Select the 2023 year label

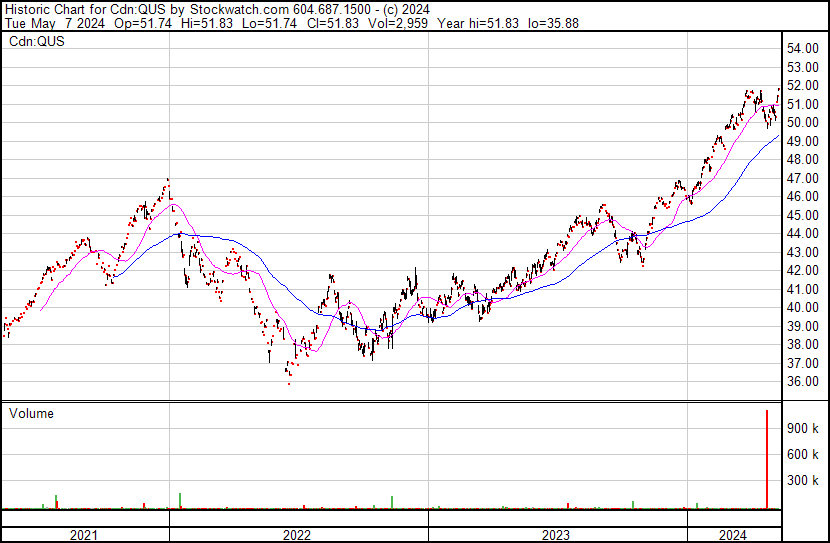tap(556, 534)
